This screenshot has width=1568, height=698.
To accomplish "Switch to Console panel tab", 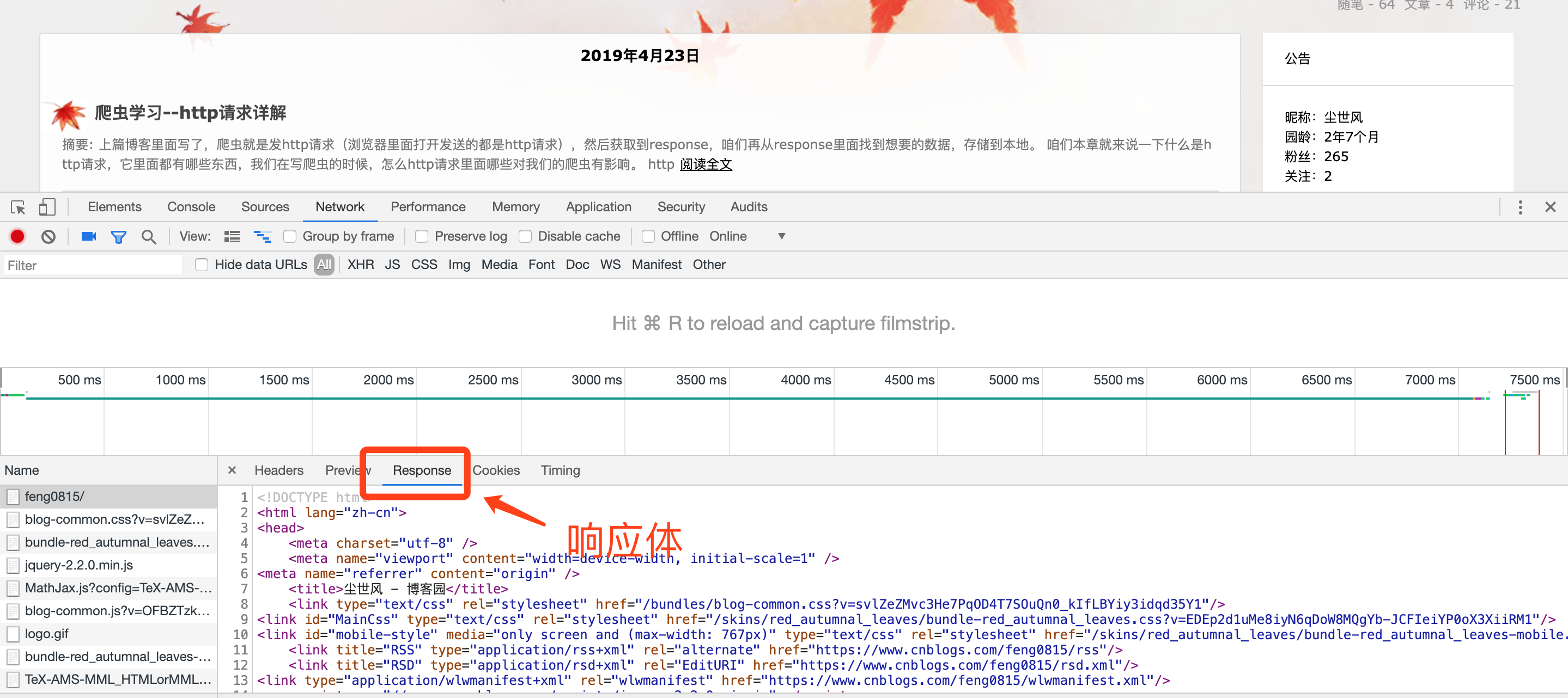I will point(191,207).
